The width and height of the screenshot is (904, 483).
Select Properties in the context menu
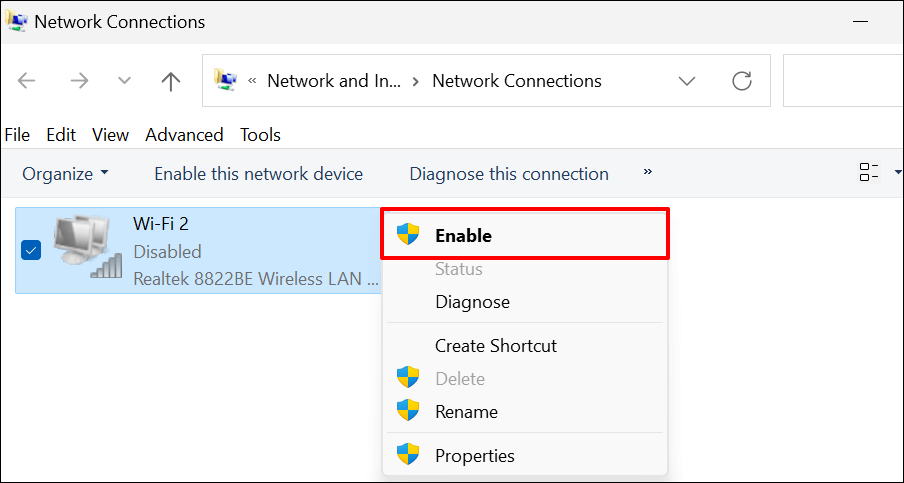[x=474, y=456]
